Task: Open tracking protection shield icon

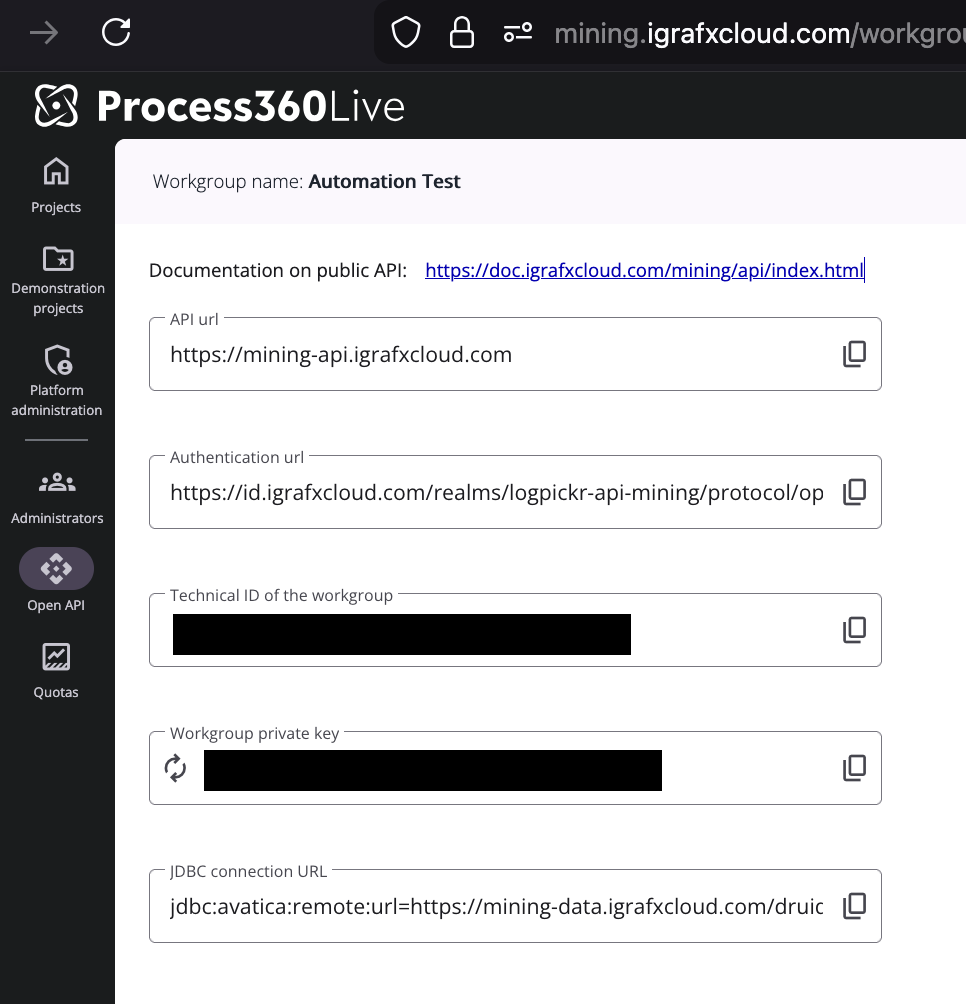Action: click(406, 32)
